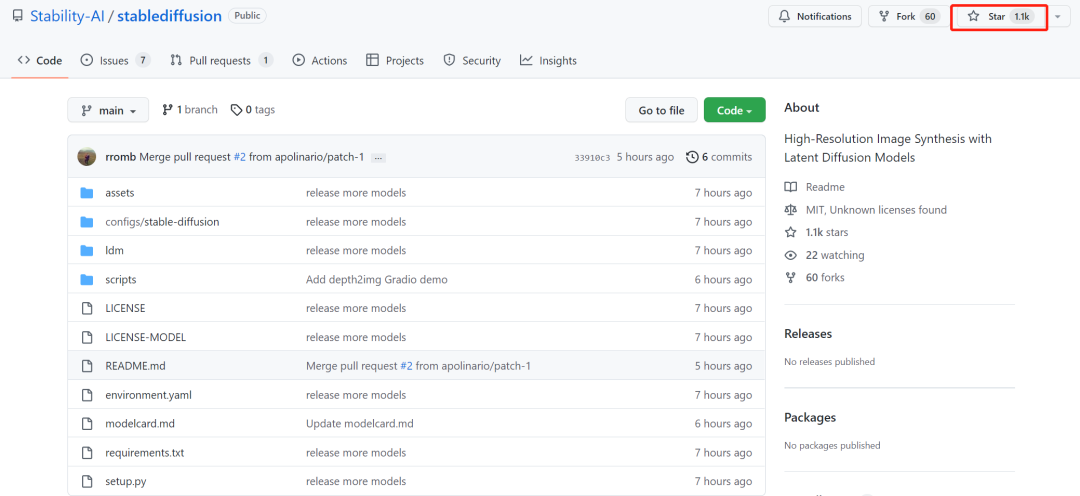Click the Go to file button
This screenshot has width=1080, height=496.
tap(661, 111)
